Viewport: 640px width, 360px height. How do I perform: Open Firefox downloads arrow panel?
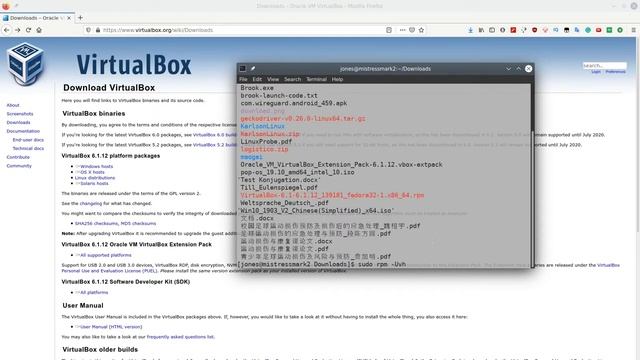[x=471, y=30]
